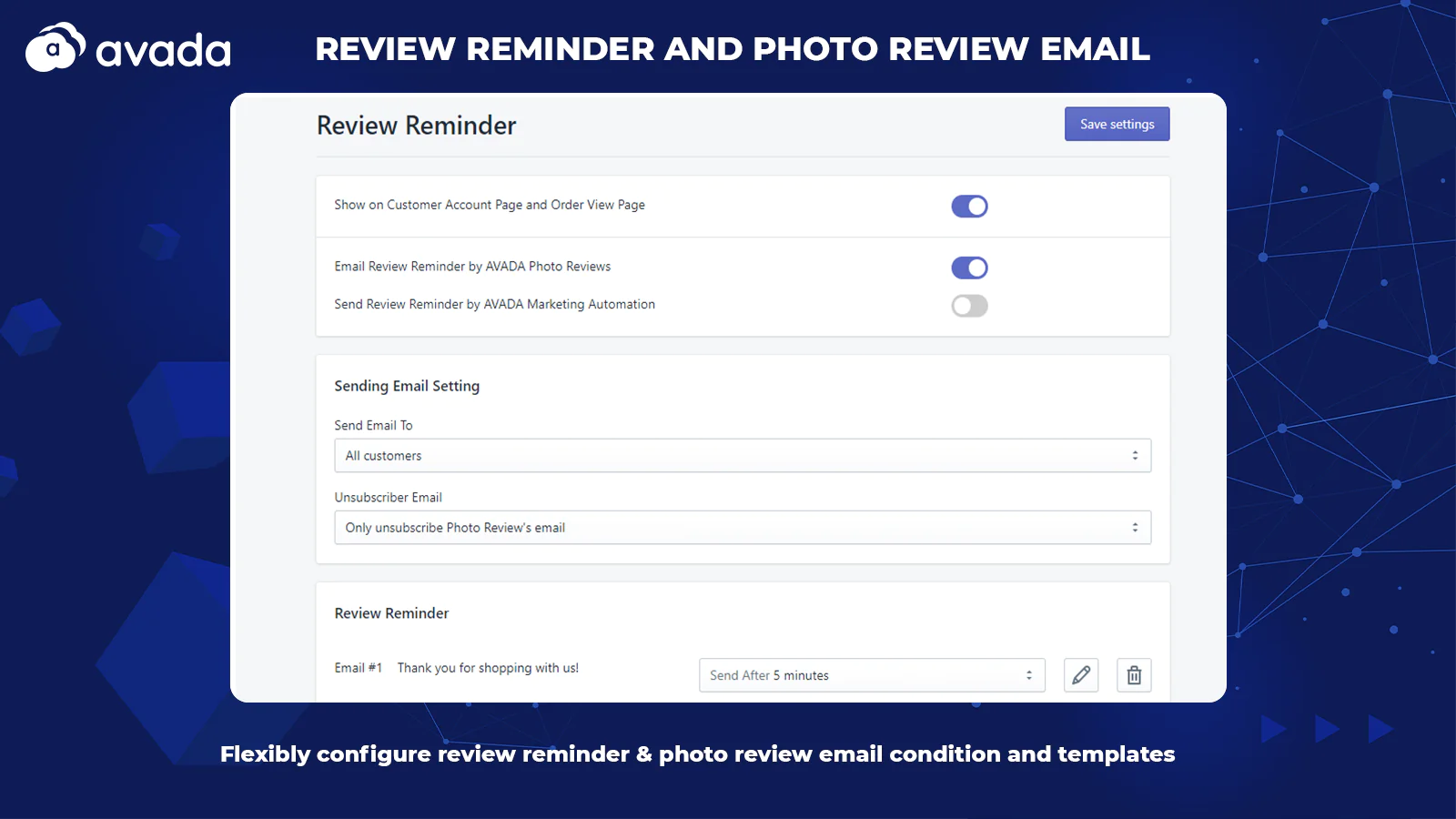Click the Review Reminder card section title
This screenshot has width=1456, height=819.
(x=391, y=613)
